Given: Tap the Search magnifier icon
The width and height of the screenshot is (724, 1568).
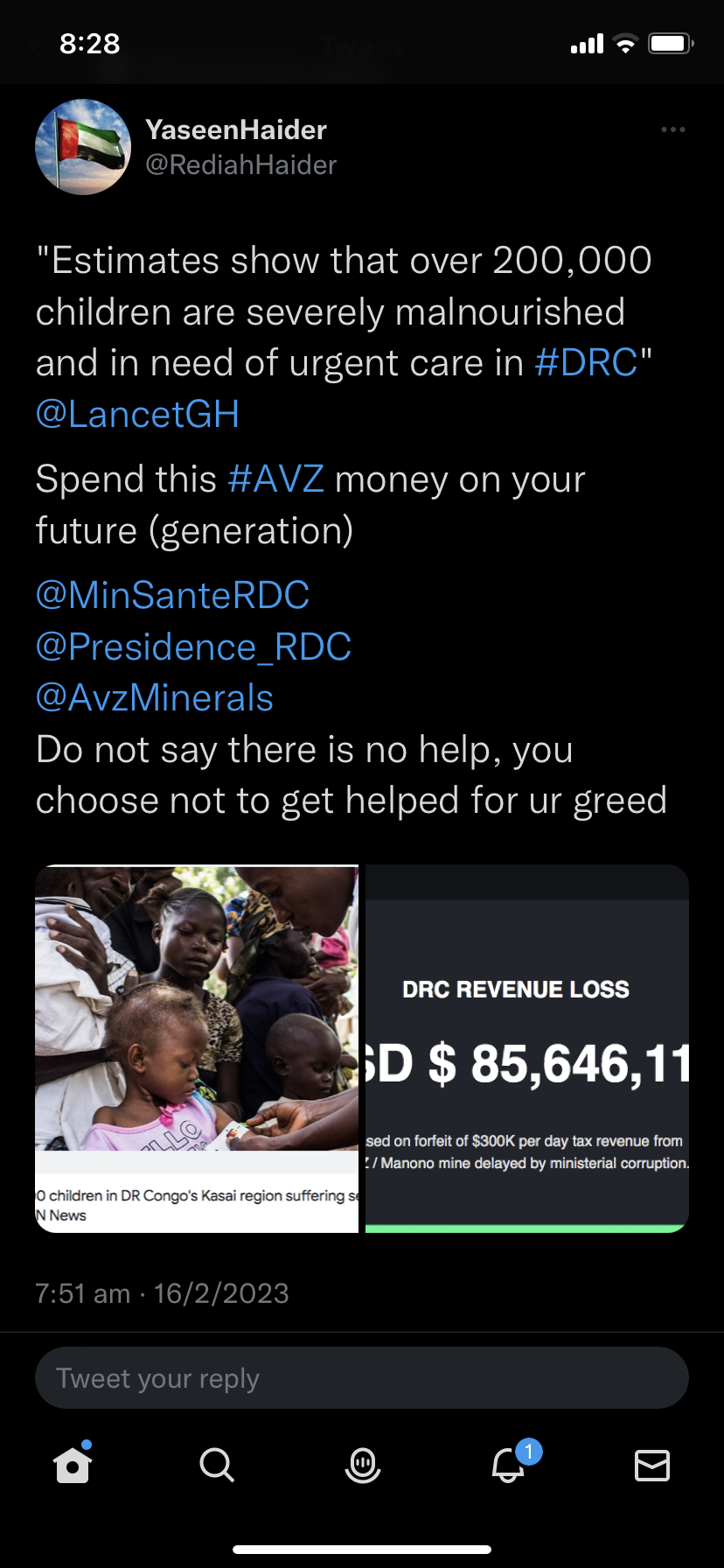Looking at the screenshot, I should point(217,1465).
